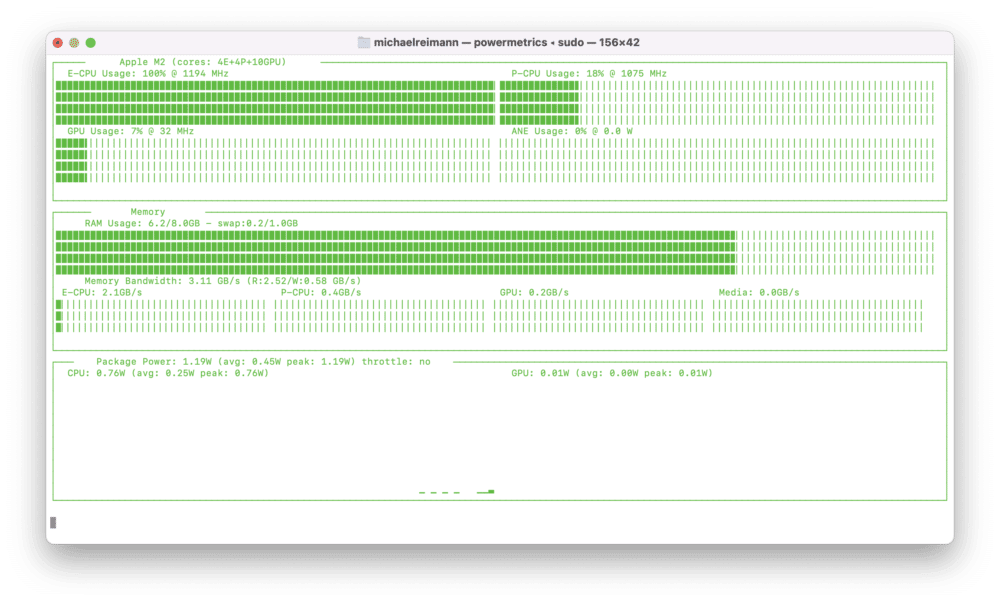This screenshot has height=605, width=1000.
Task: Click the GPU usage bar gauge
Action: [x=272, y=161]
